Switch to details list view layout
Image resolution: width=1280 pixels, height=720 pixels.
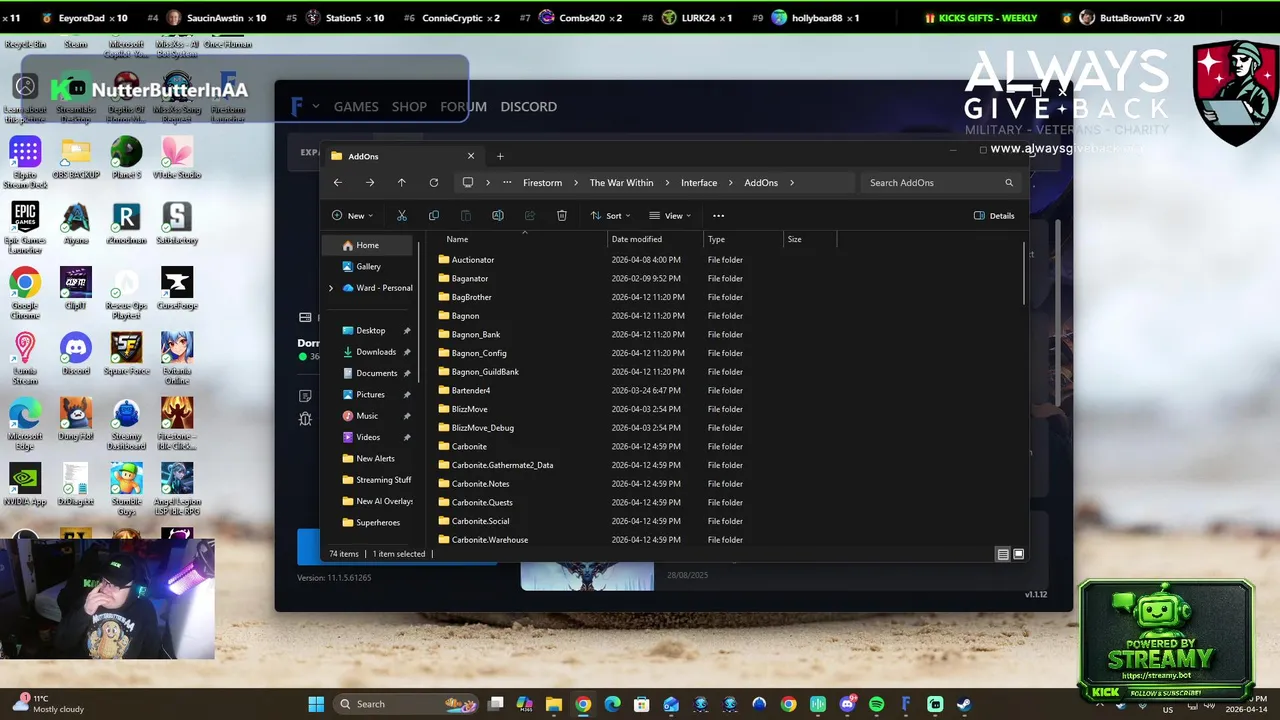coord(1003,554)
